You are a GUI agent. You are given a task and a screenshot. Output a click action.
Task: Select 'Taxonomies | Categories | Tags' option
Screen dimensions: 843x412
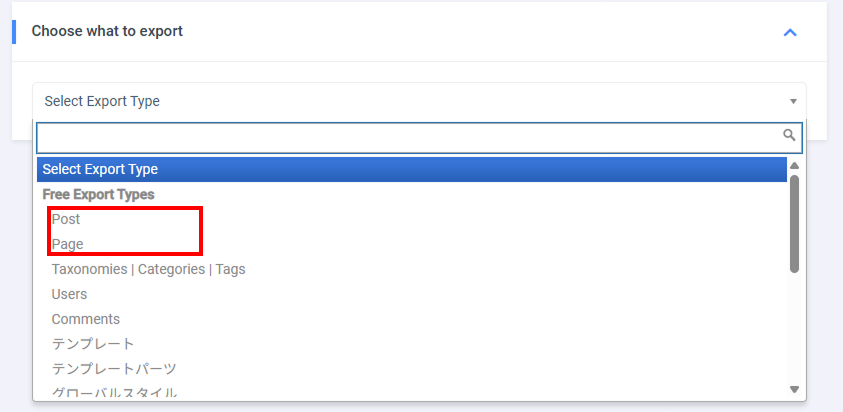coord(148,269)
